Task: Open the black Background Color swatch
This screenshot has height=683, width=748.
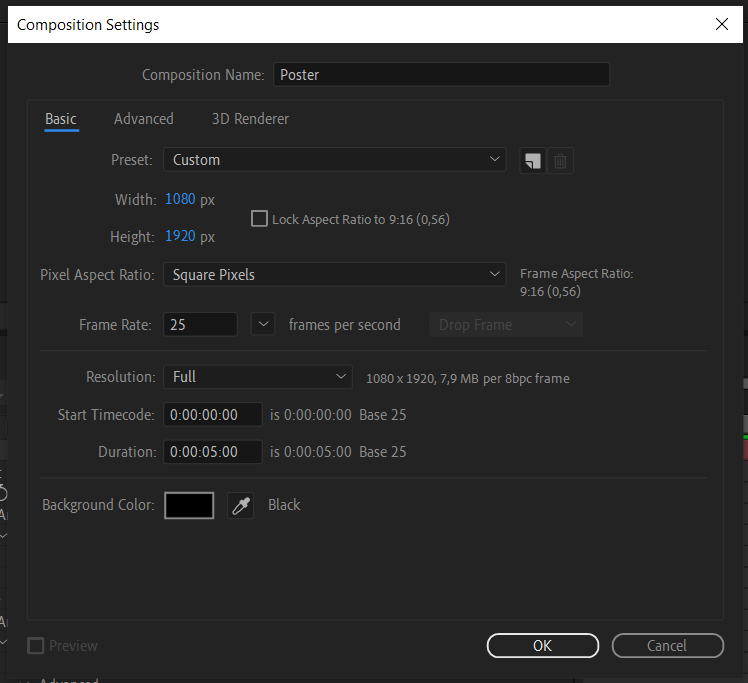Action: click(189, 505)
